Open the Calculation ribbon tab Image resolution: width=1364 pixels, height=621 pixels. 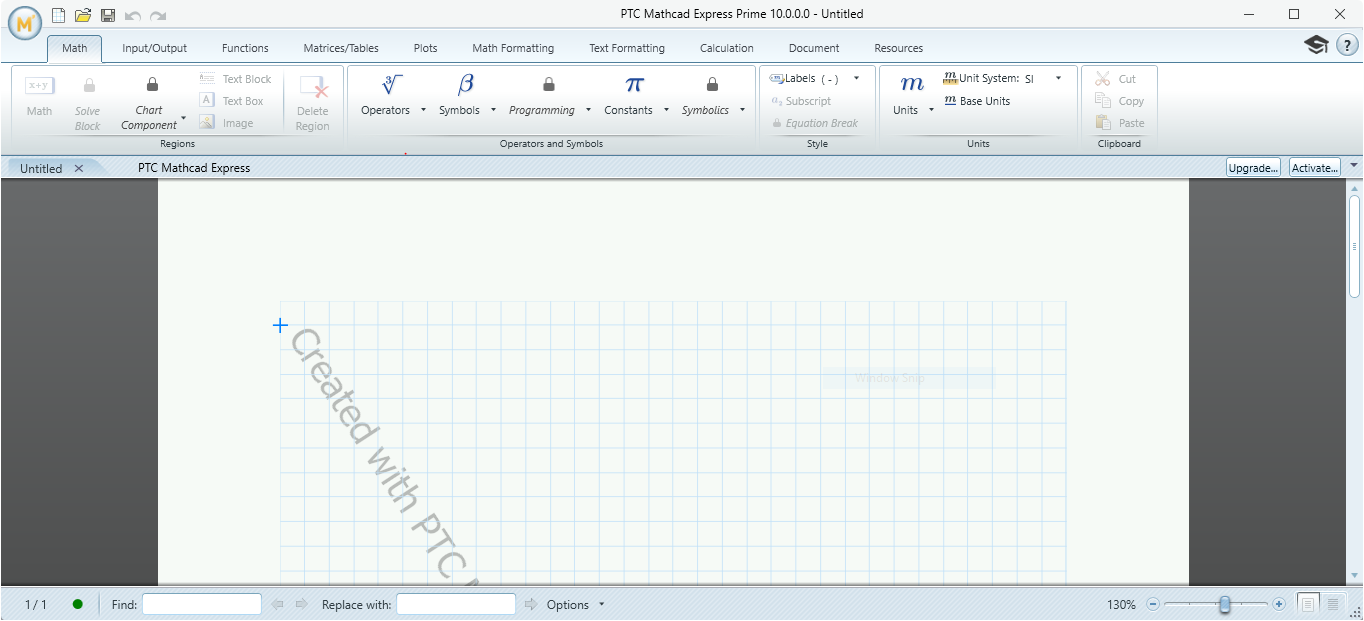[x=726, y=47]
